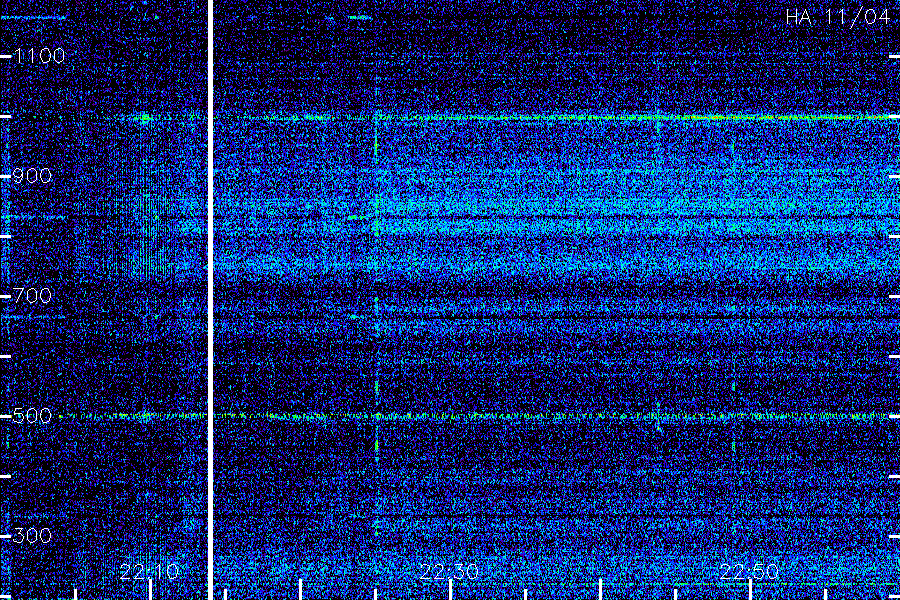Screen dimensions: 900x600
Task: Click the 22:10 time axis label
Action: 149,572
